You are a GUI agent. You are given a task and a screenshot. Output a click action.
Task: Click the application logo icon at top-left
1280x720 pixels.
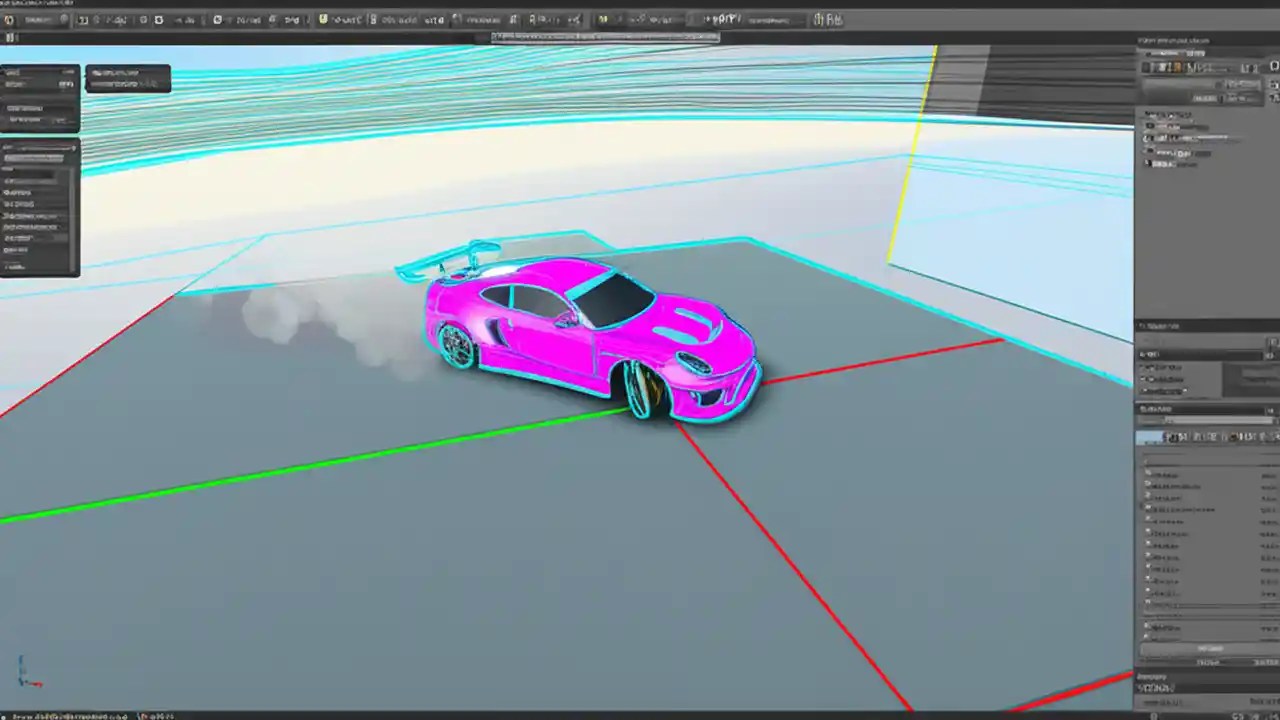coord(8,18)
